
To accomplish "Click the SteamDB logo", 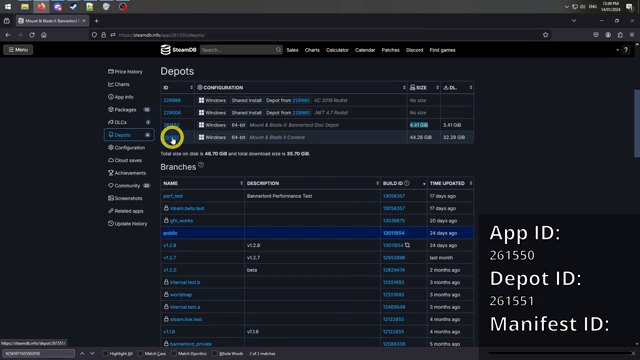I will coord(178,50).
